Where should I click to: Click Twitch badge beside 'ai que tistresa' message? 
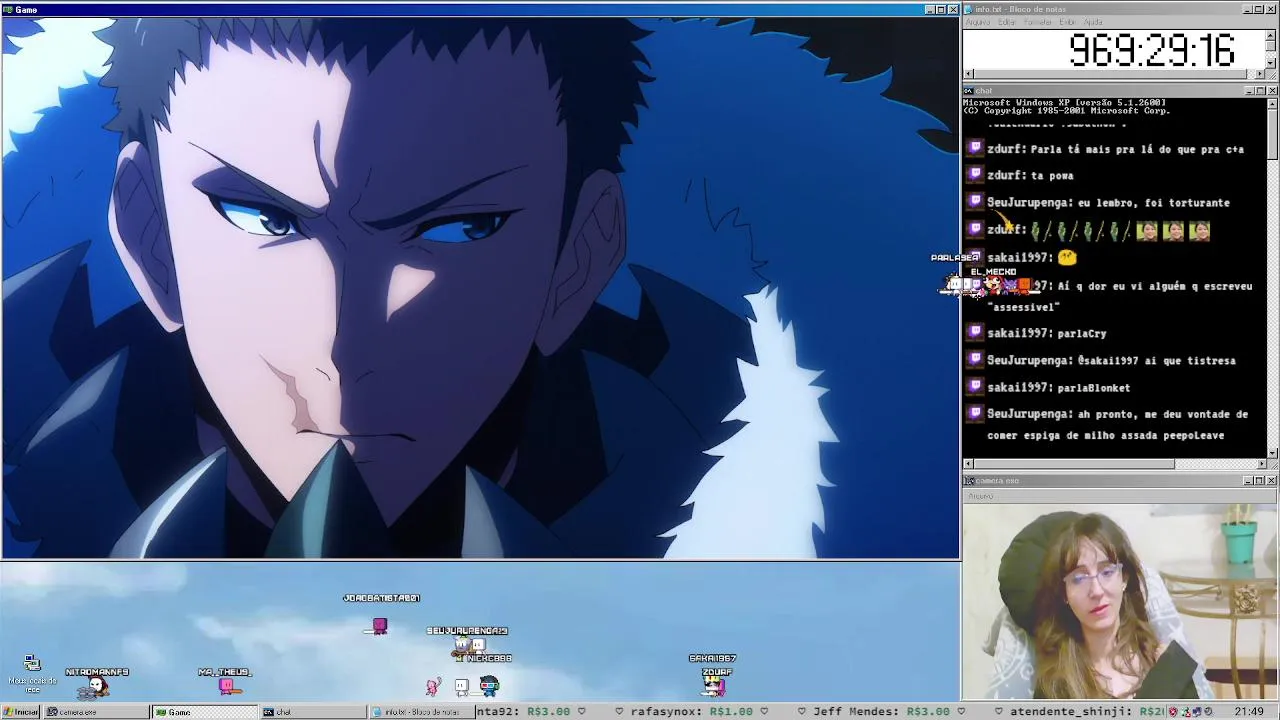pyautogui.click(x=976, y=360)
